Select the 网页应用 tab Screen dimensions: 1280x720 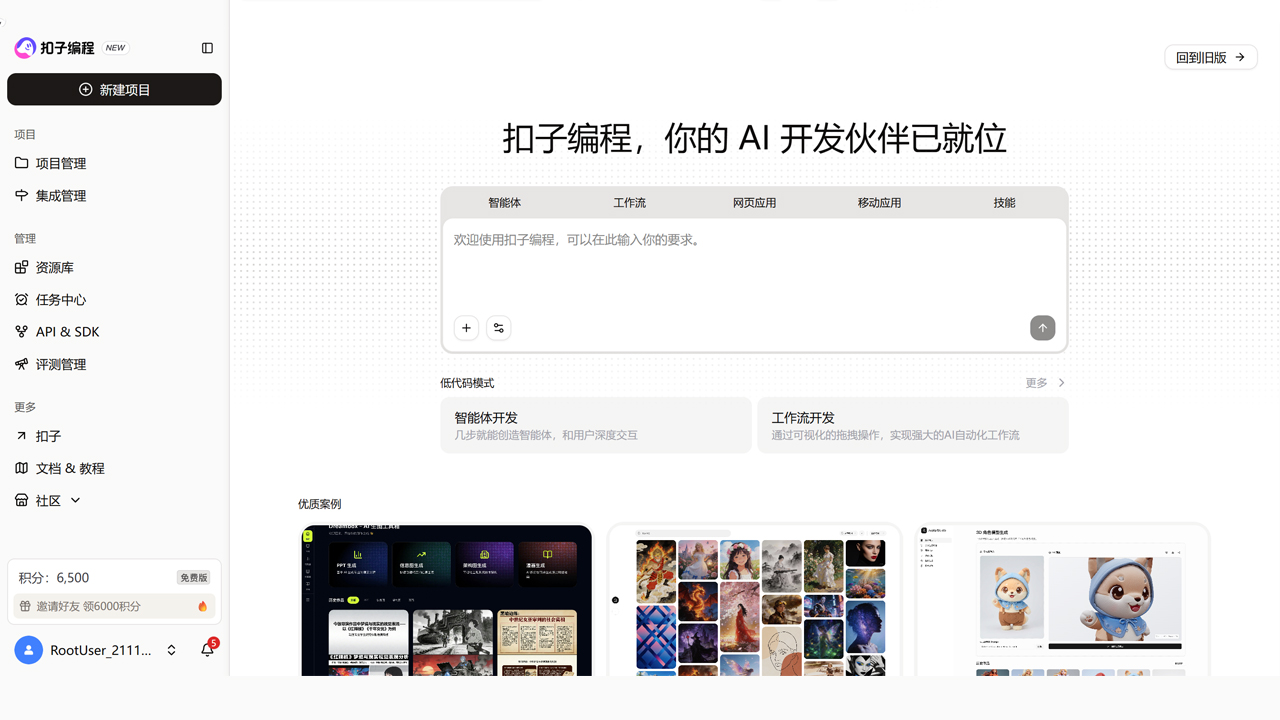tap(755, 203)
